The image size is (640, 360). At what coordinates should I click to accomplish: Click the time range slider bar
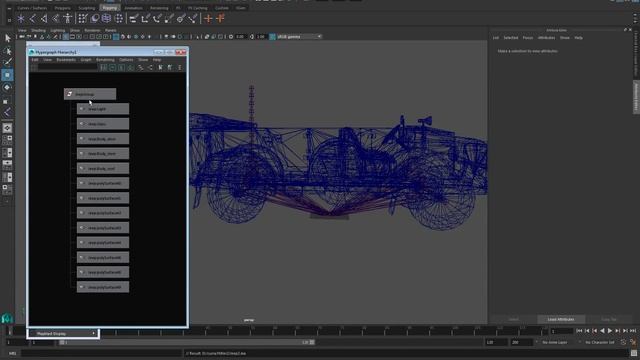click(187, 342)
